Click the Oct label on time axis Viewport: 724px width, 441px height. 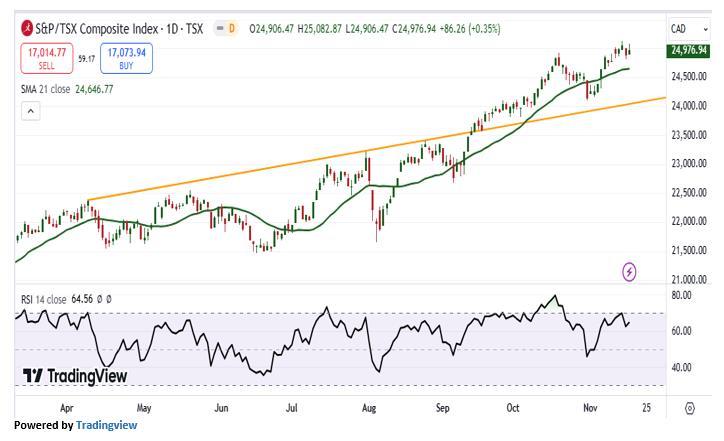pos(514,408)
